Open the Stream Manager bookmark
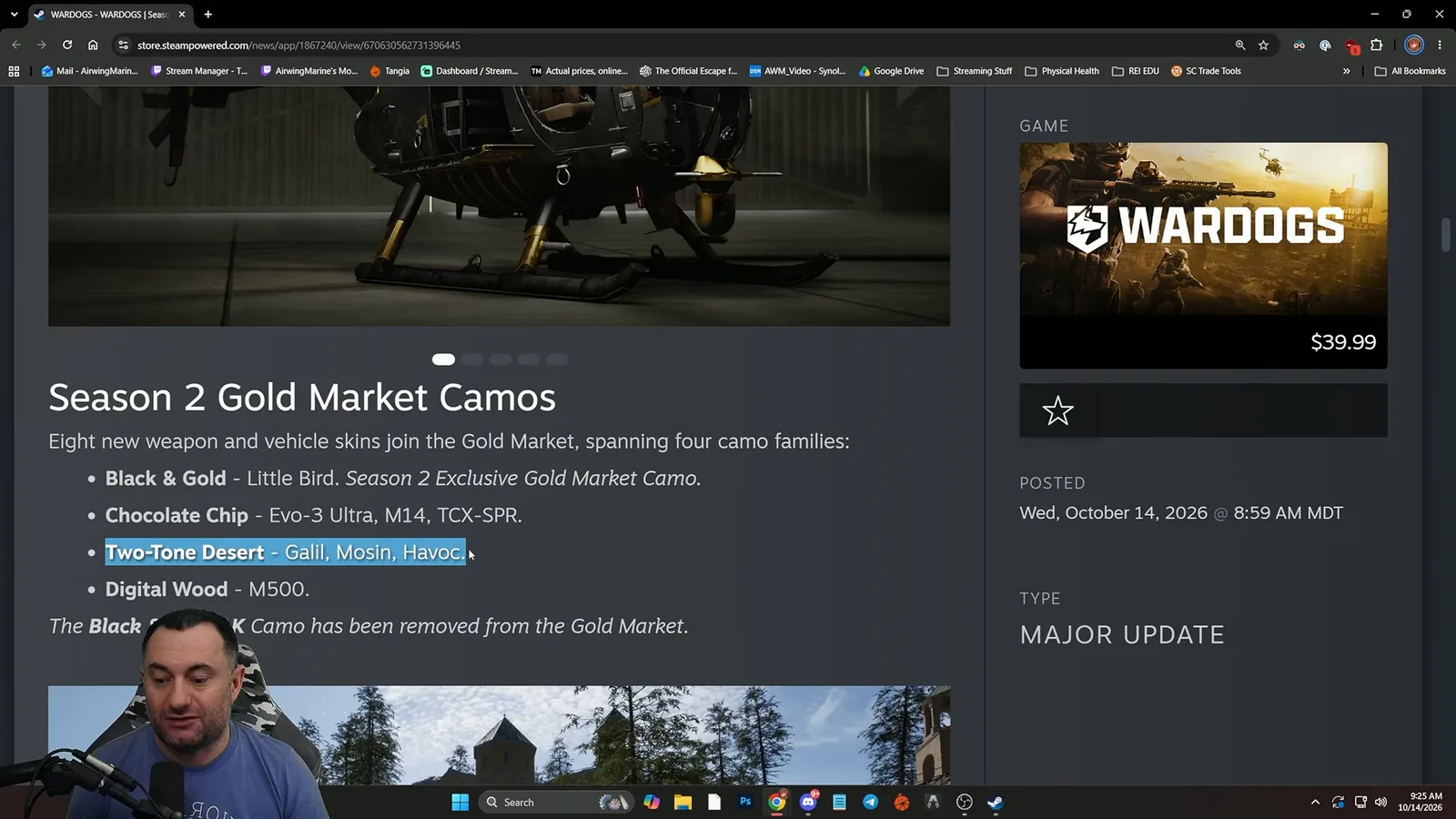Viewport: 1456px width, 819px height. coord(199,71)
